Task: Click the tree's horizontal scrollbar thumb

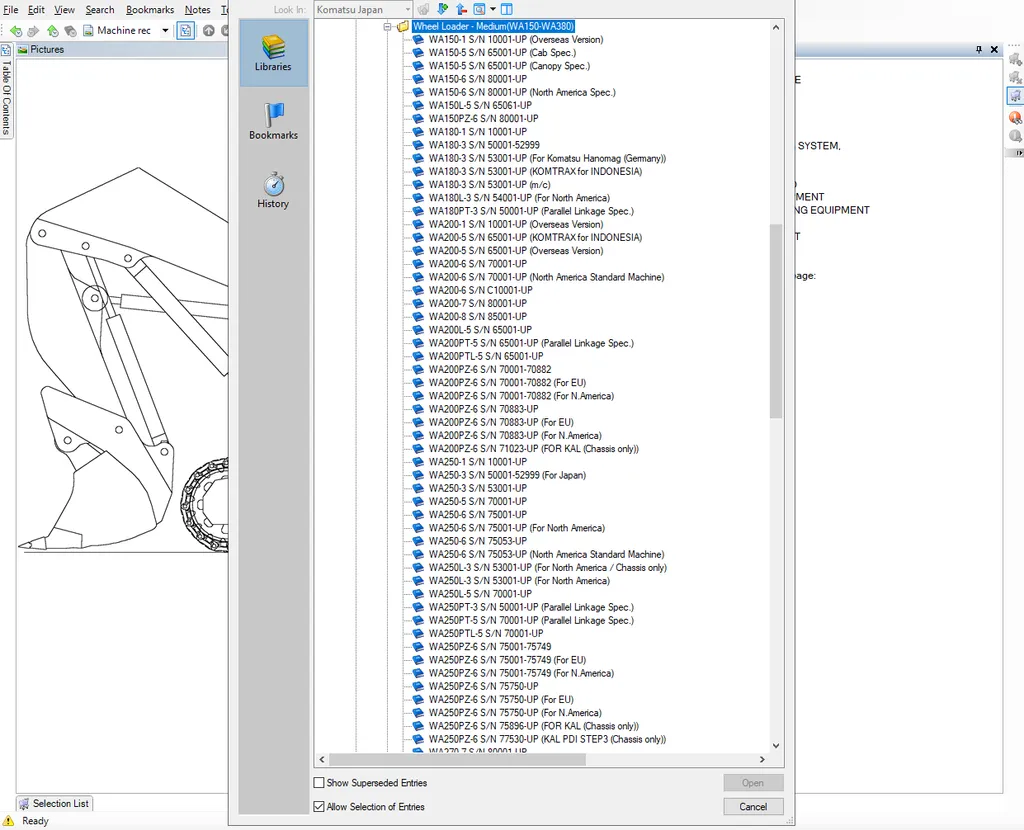Action: tap(458, 759)
